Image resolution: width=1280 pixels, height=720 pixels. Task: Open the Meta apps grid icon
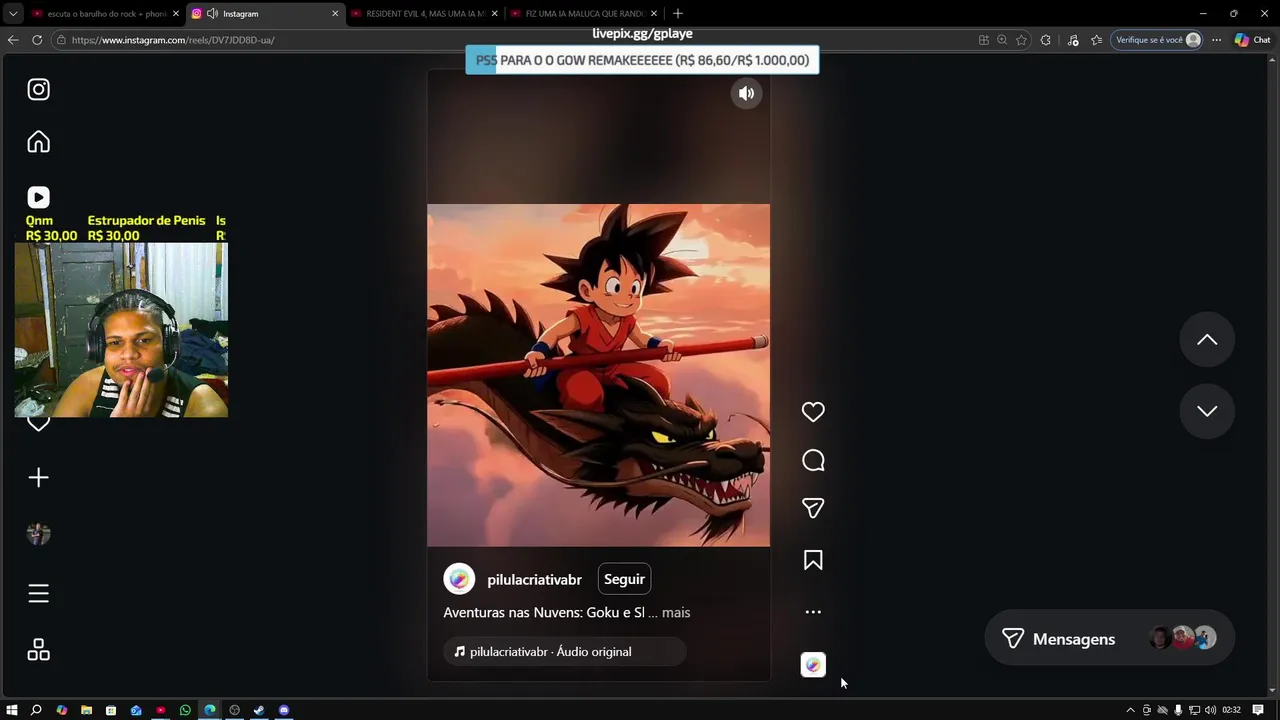[x=38, y=650]
